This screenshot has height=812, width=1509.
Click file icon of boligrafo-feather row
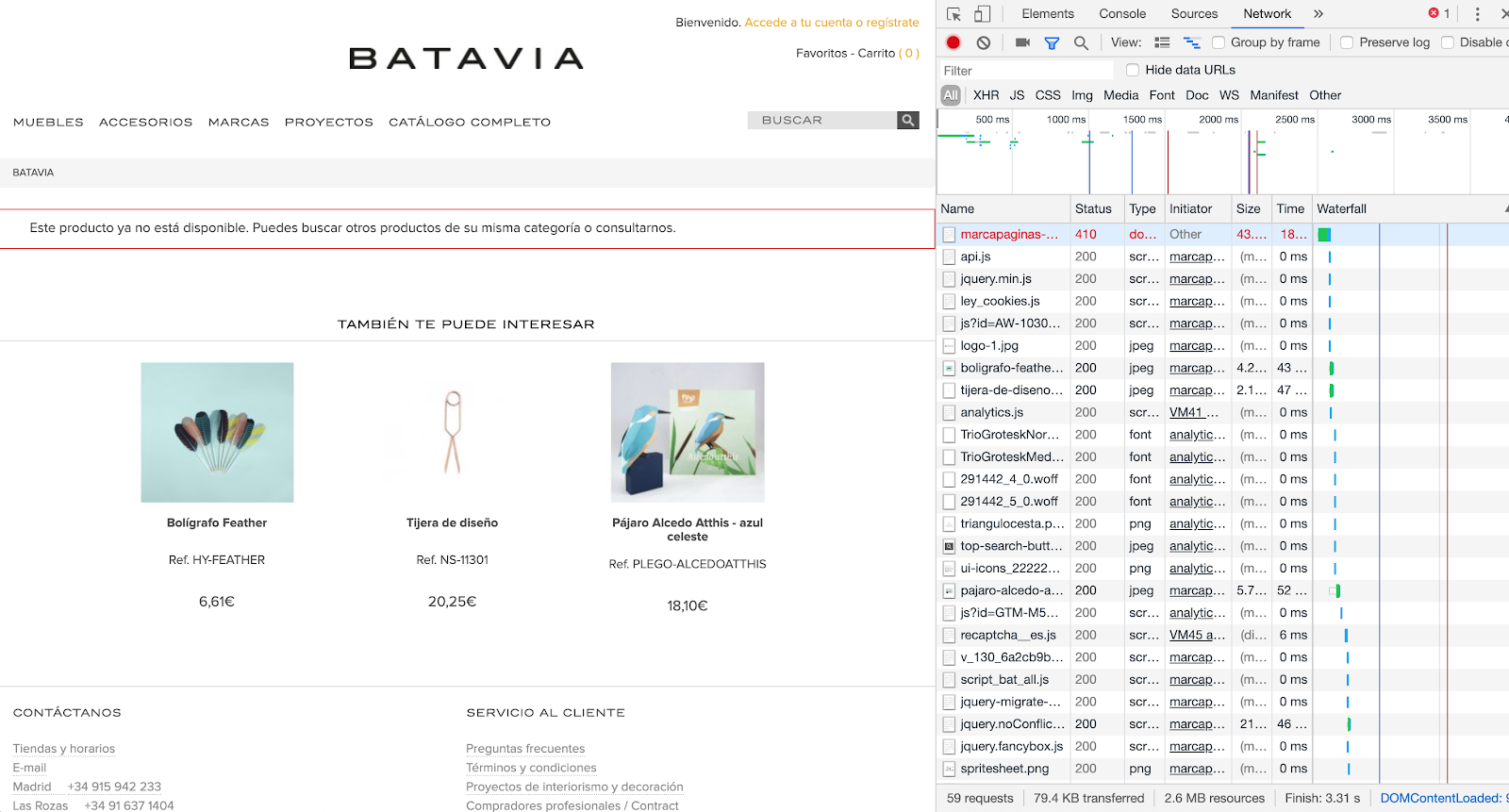click(949, 369)
